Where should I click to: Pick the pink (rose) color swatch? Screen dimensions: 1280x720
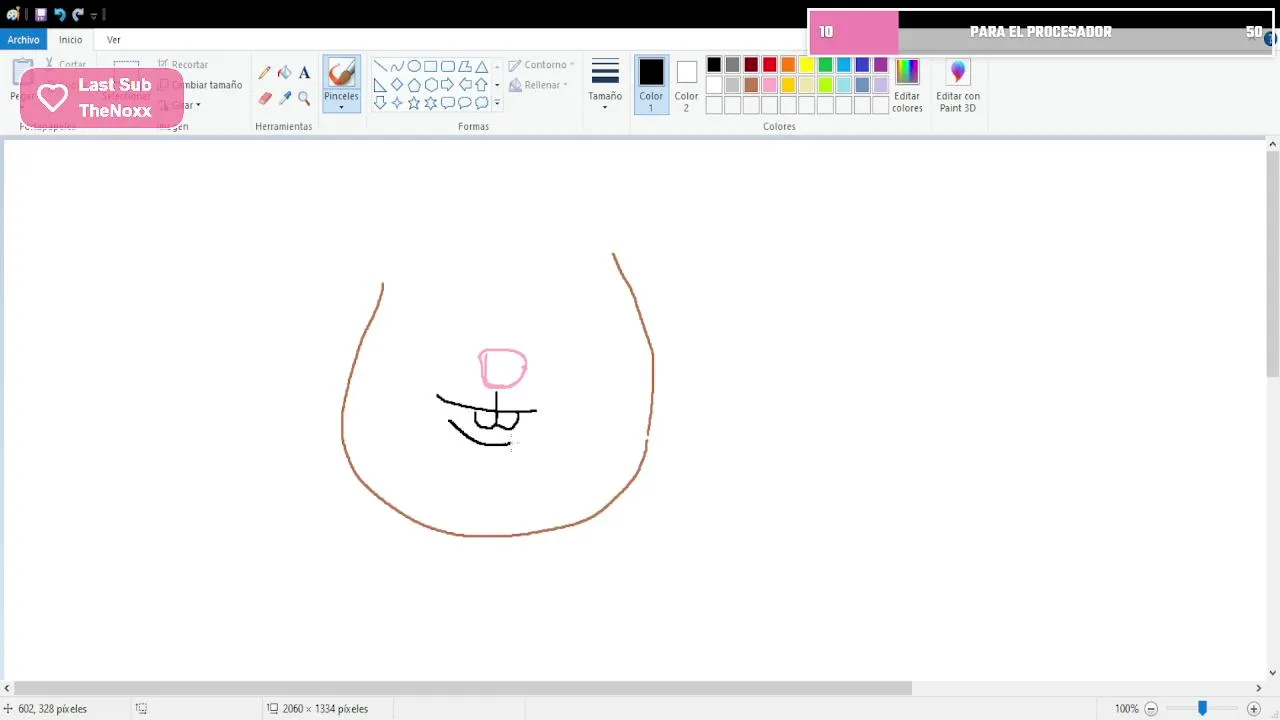[x=770, y=85]
